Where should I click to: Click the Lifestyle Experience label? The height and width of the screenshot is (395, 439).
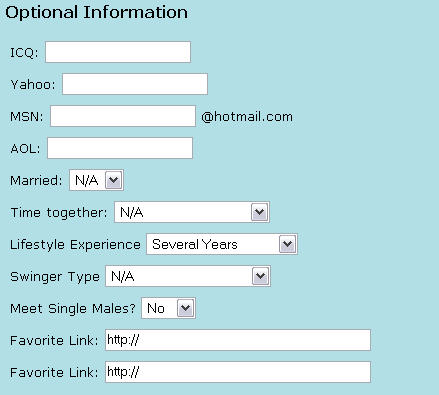tap(75, 245)
